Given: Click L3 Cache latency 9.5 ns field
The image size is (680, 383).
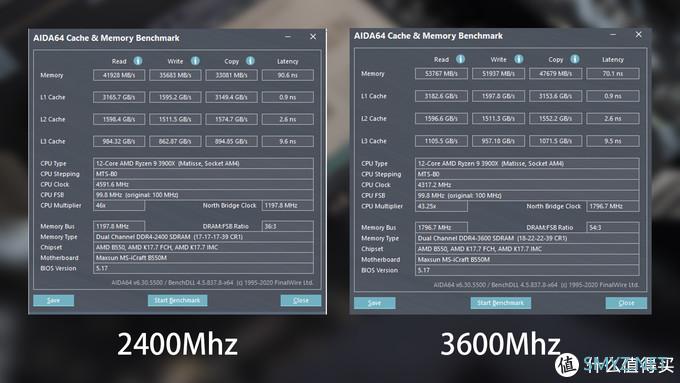Looking at the screenshot, I should pyautogui.click(x=613, y=141).
